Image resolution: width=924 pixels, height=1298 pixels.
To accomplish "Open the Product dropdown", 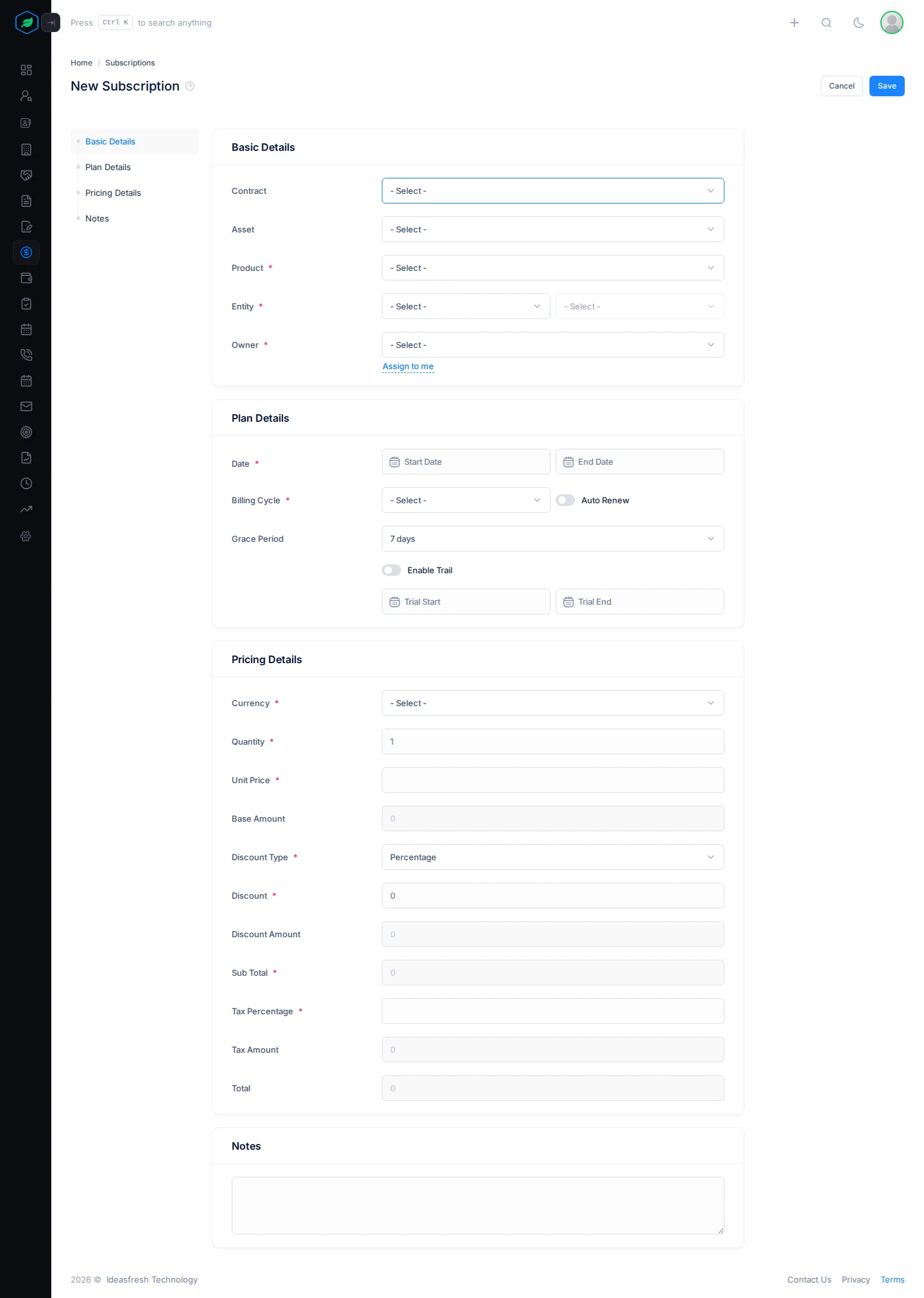I will tap(553, 268).
